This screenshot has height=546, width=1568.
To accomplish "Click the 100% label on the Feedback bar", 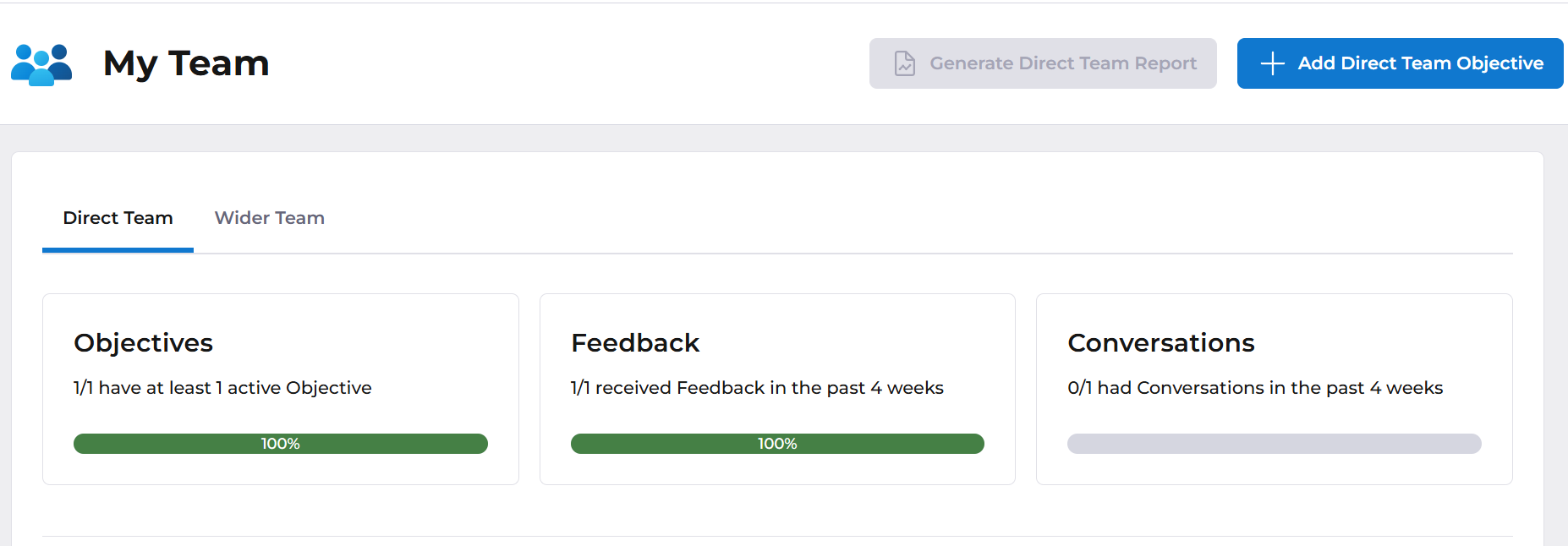I will (777, 444).
